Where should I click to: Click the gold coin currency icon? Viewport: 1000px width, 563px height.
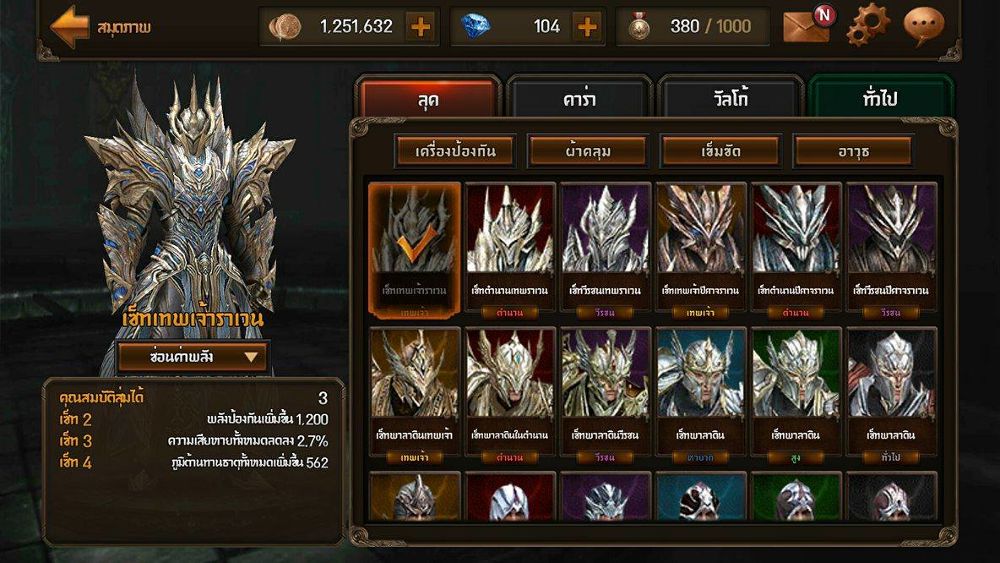(285, 27)
